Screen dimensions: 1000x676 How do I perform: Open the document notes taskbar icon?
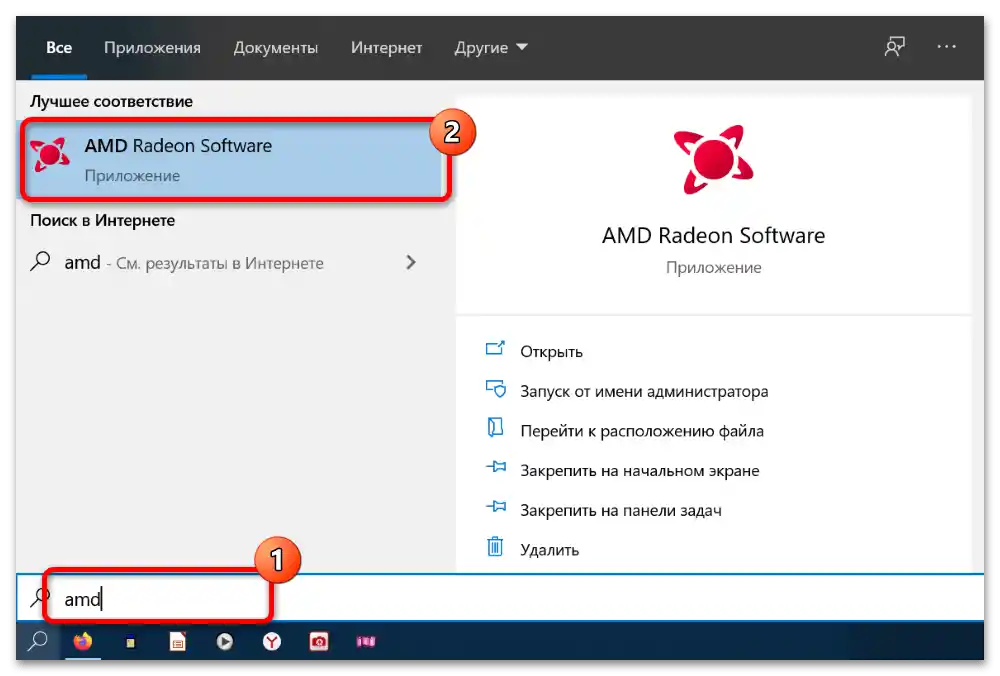[177, 641]
